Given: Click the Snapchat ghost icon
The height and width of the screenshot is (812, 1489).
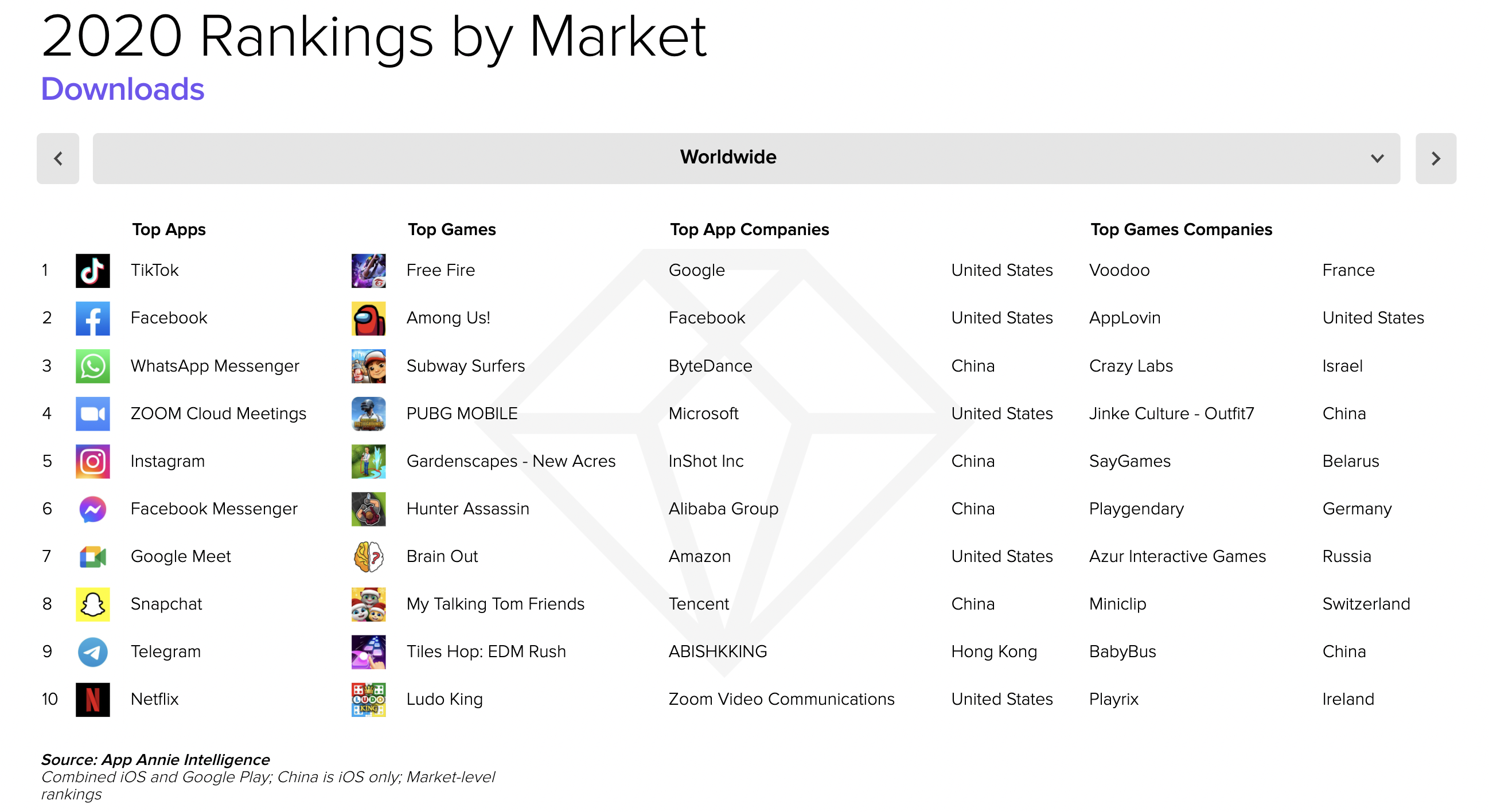Looking at the screenshot, I should pos(92,604).
